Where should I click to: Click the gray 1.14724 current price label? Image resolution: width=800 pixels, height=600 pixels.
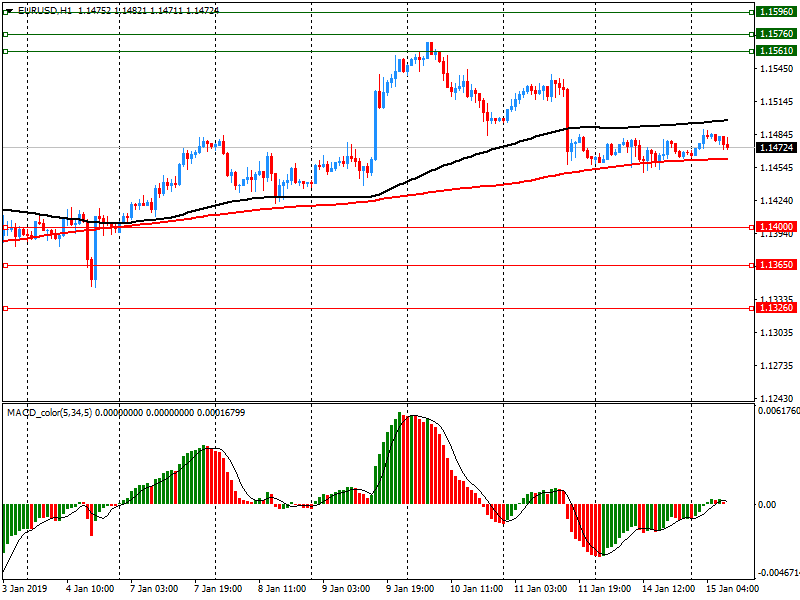776,147
